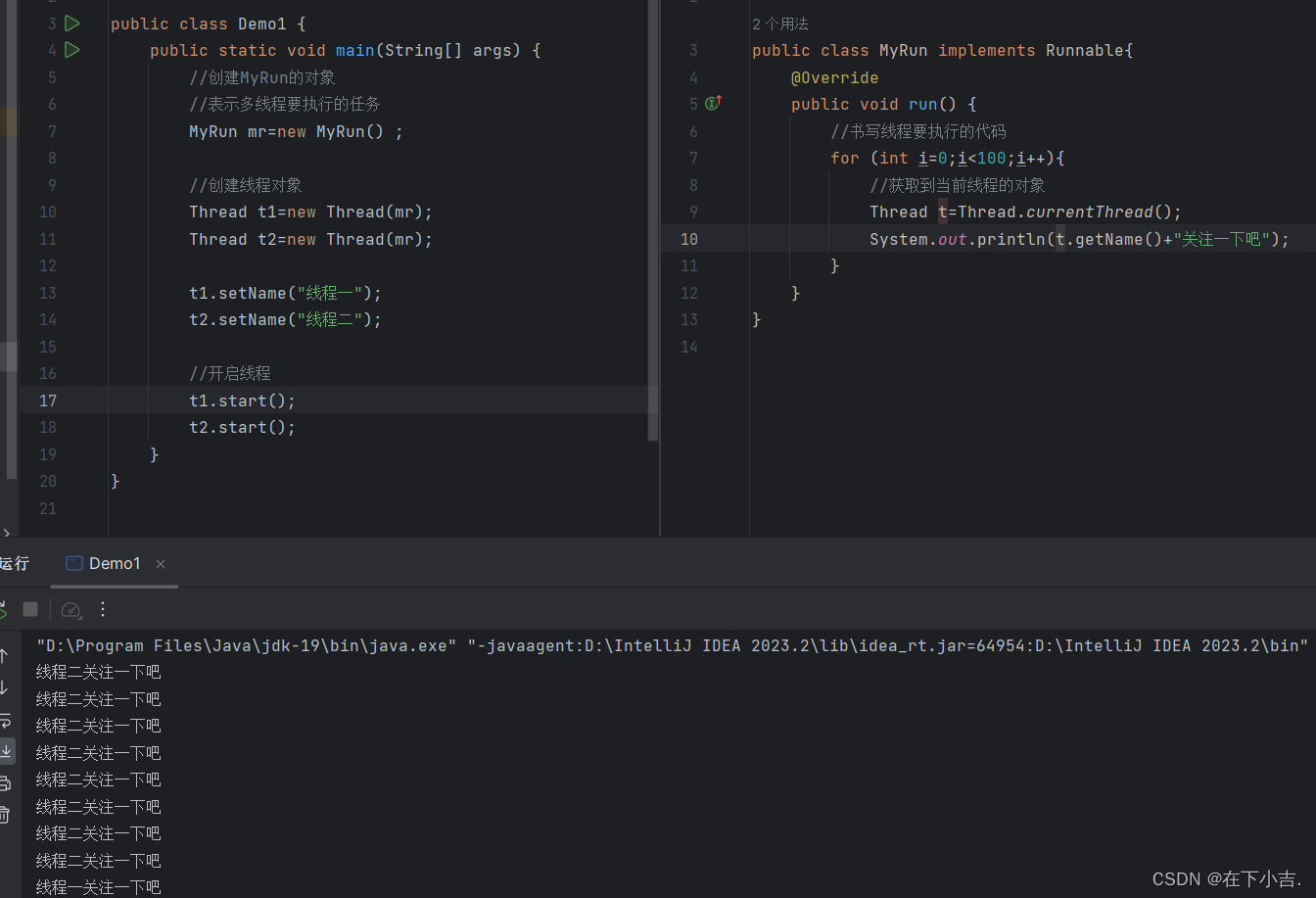The height and width of the screenshot is (898, 1316).
Task: Click the comment '//开启线程'
Action: 230,373
